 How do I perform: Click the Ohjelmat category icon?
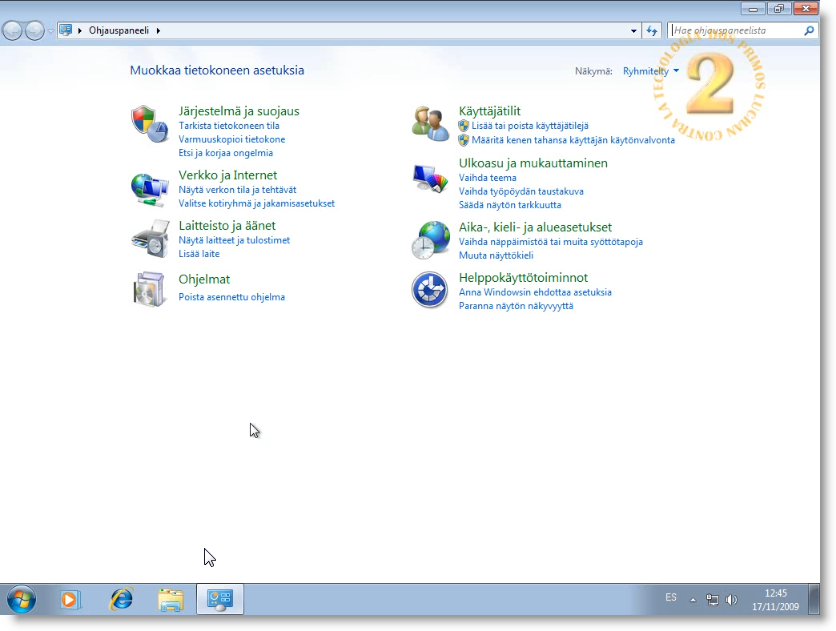click(x=150, y=288)
